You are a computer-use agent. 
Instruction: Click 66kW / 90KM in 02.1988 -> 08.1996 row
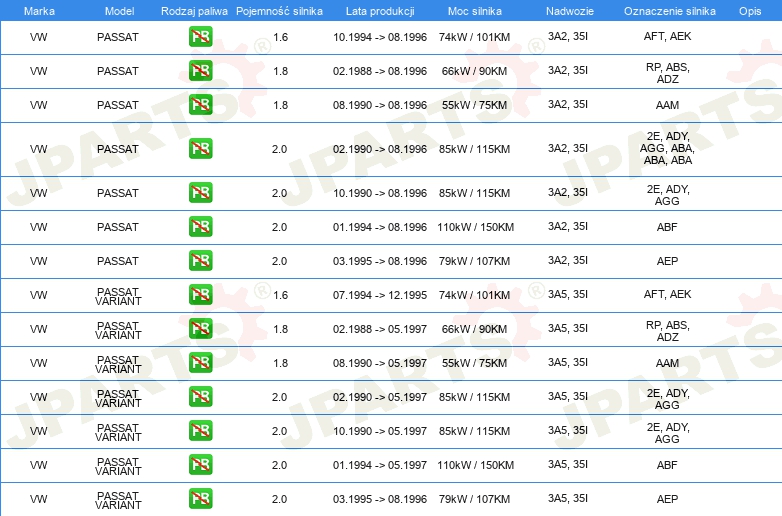474,71
